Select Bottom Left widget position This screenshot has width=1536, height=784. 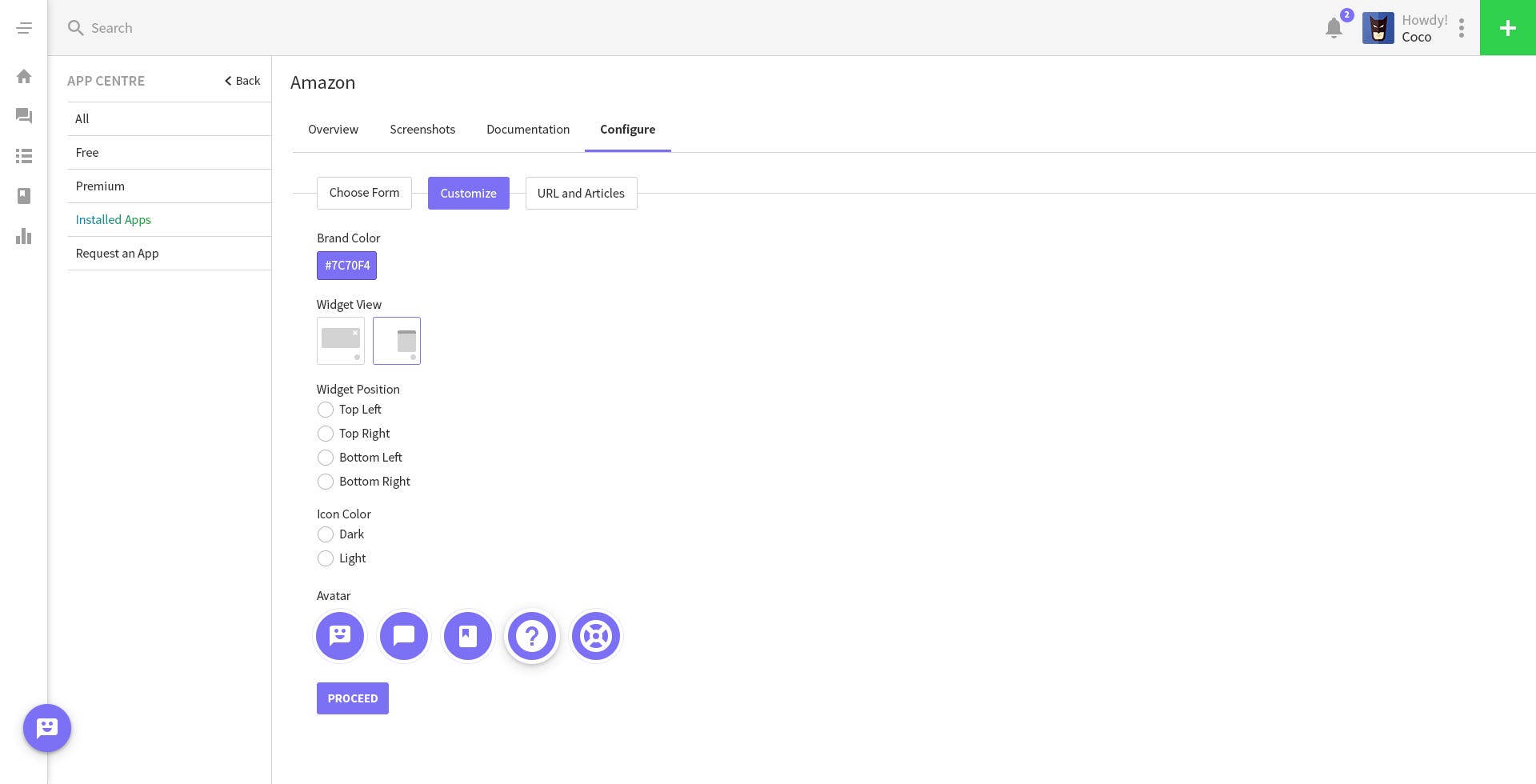pyautogui.click(x=326, y=458)
